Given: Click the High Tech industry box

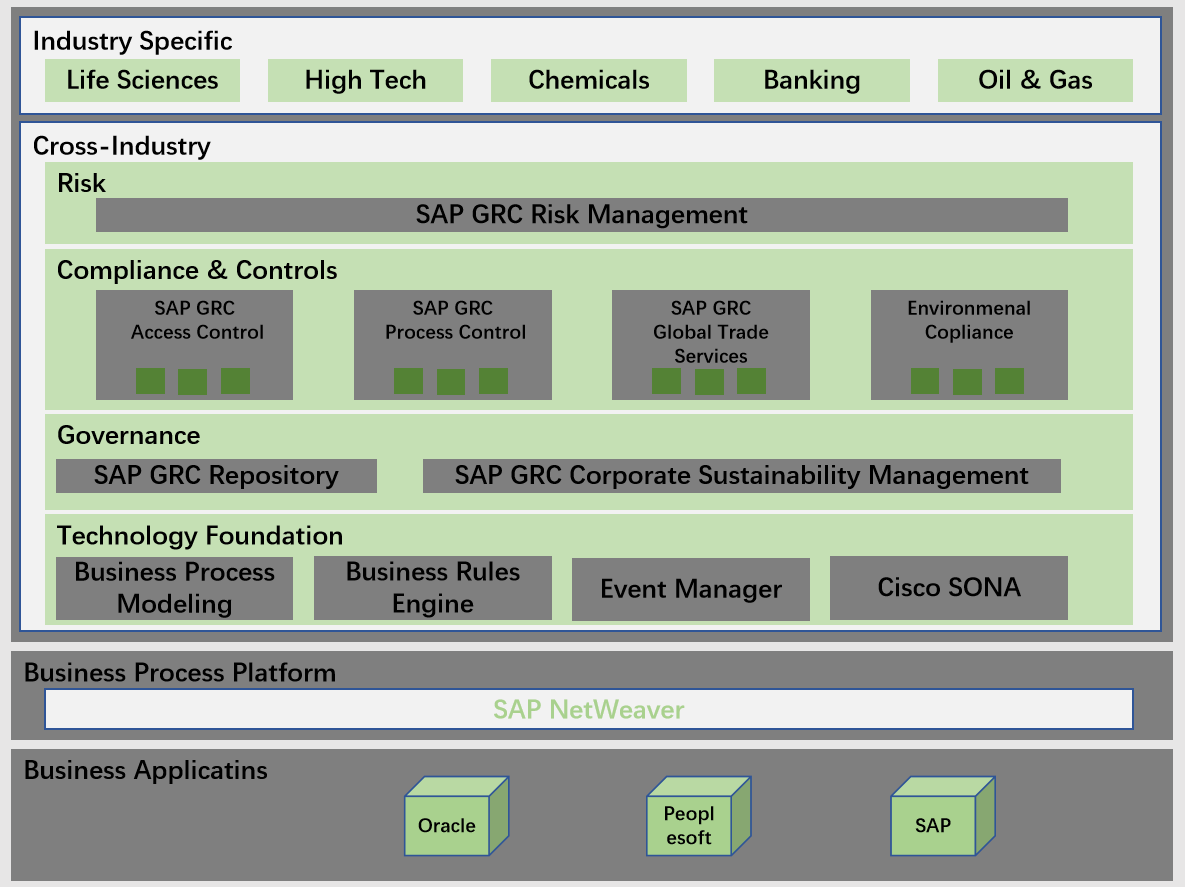Looking at the screenshot, I should 365,81.
